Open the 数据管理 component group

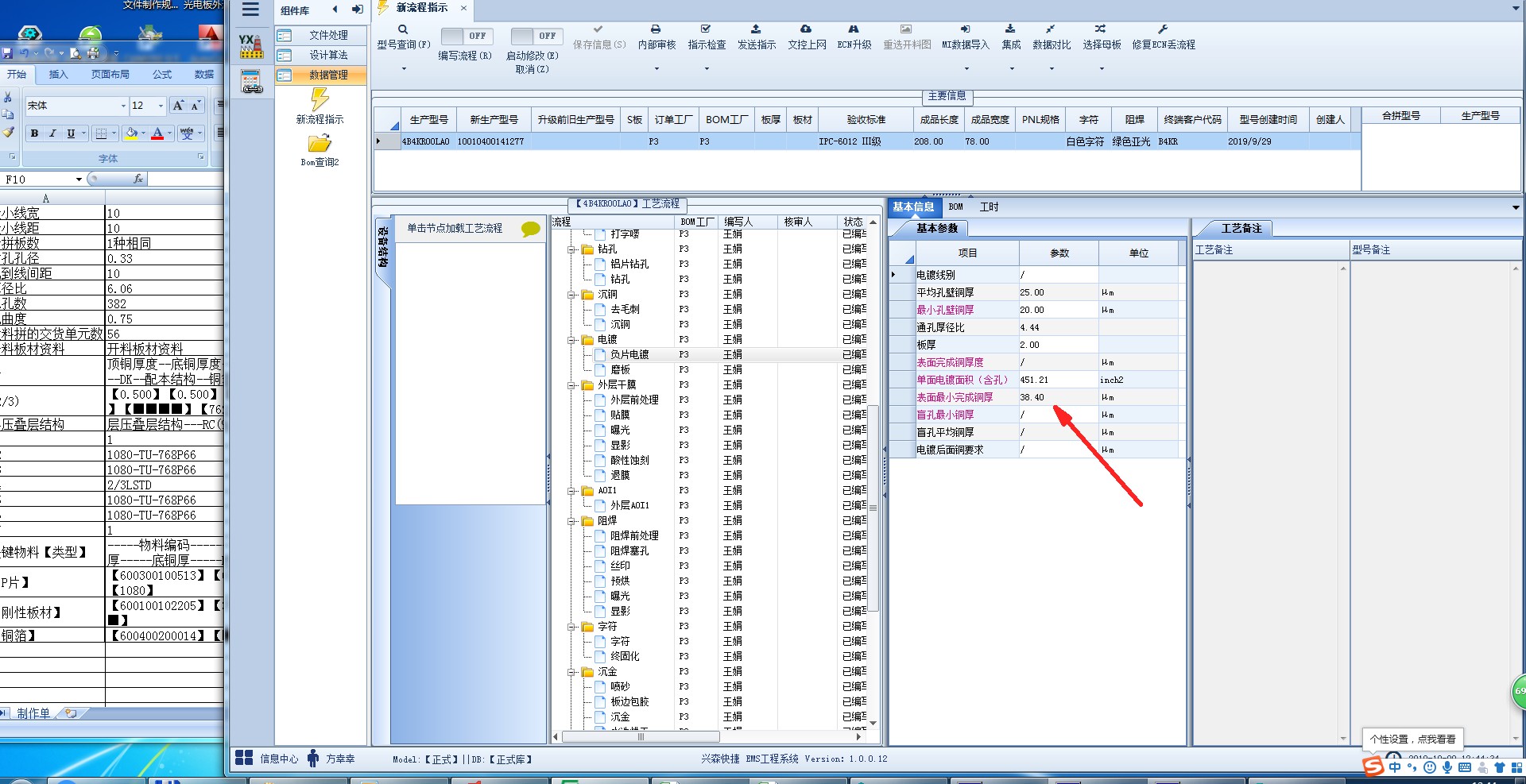[x=321, y=75]
